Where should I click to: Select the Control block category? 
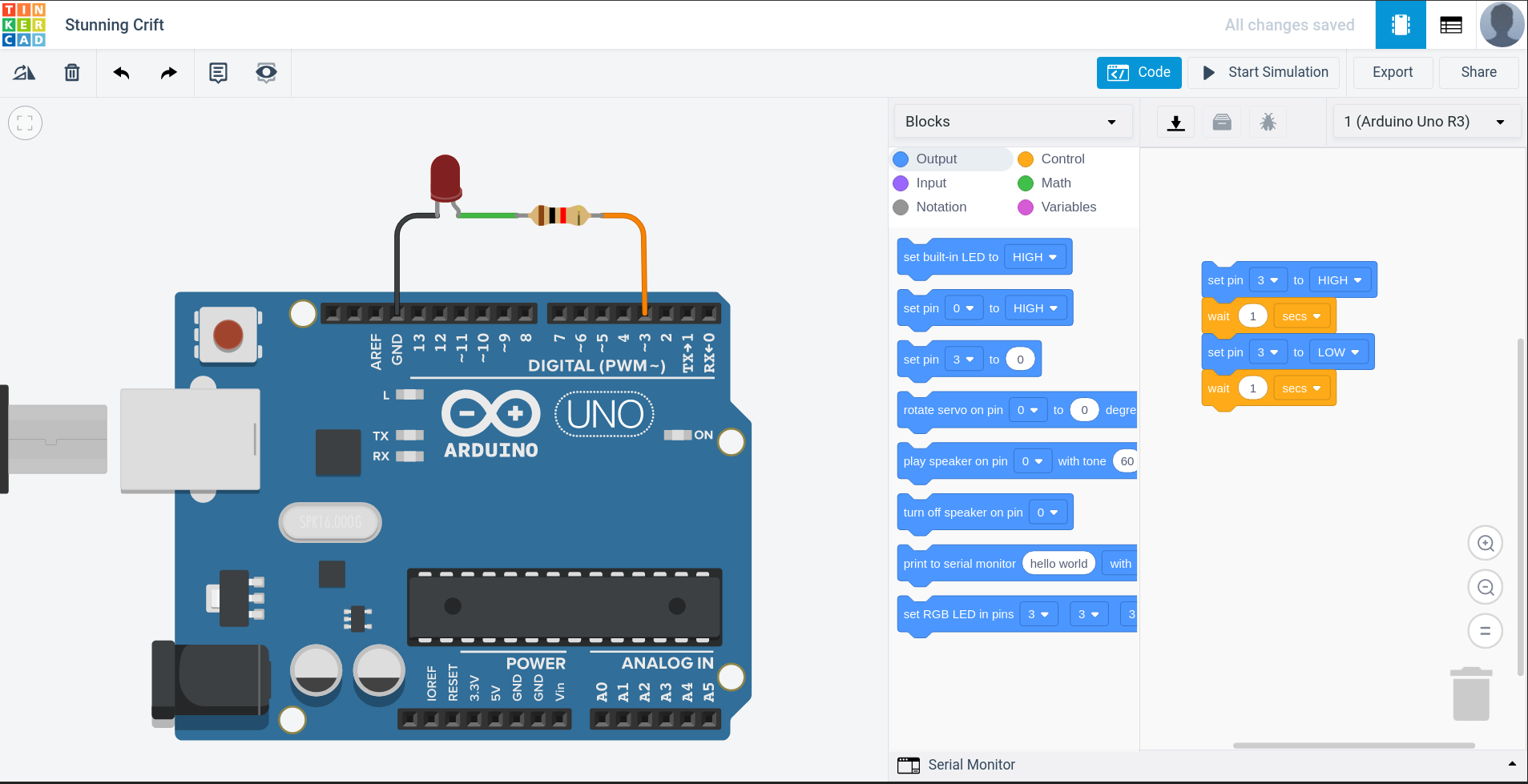[x=1051, y=159]
